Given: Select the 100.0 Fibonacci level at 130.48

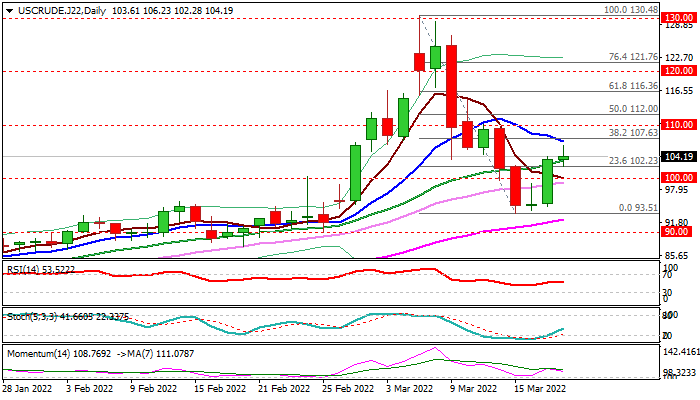Looking at the screenshot, I should tap(631, 9).
